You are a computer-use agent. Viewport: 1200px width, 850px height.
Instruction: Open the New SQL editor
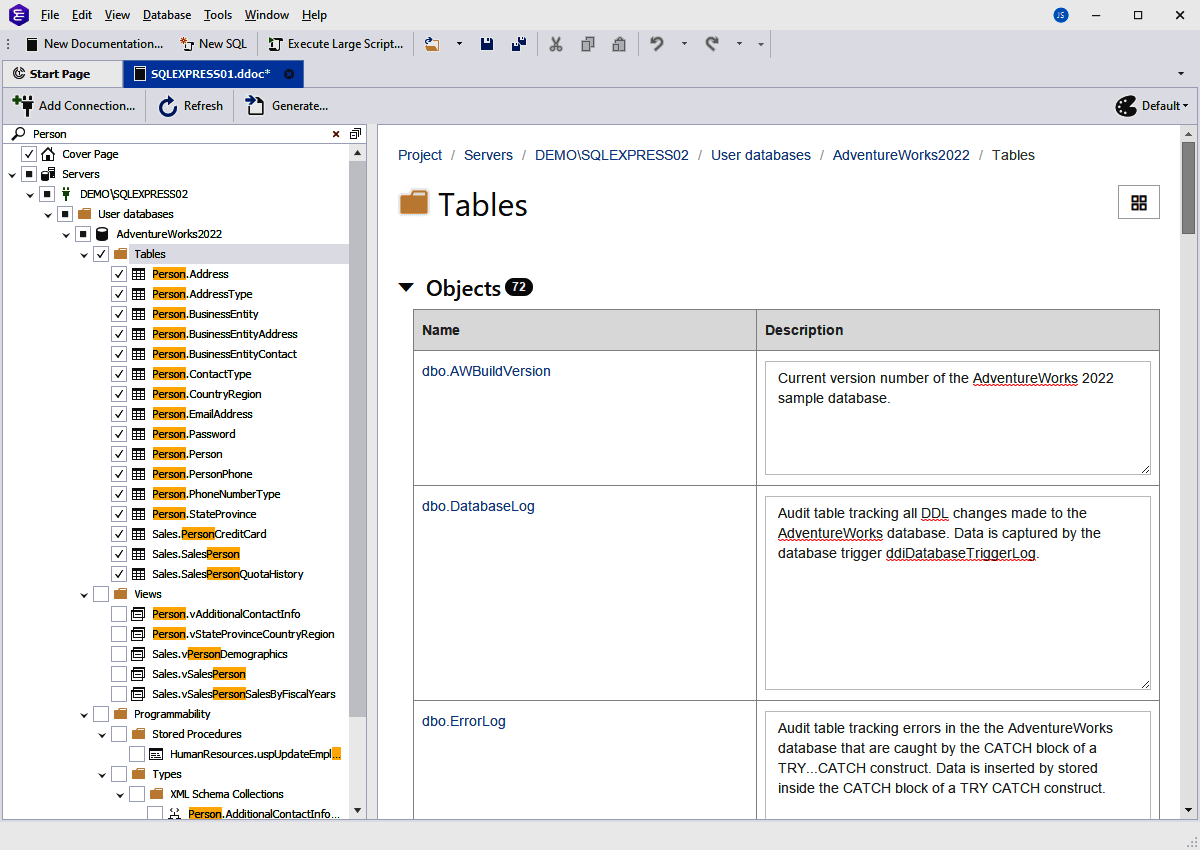click(x=213, y=43)
